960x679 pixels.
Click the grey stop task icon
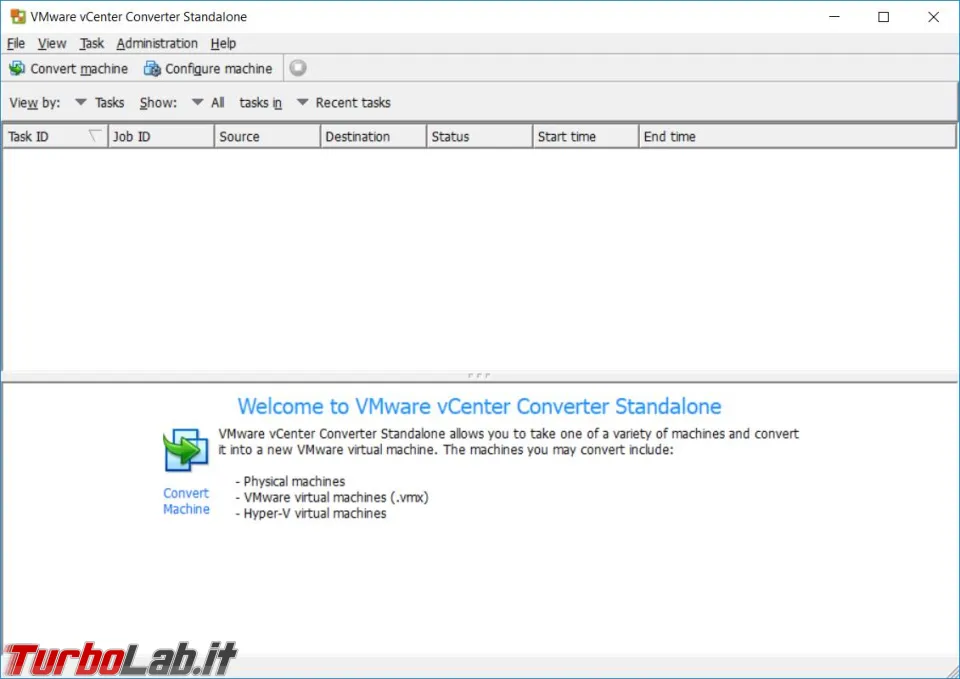[x=298, y=68]
